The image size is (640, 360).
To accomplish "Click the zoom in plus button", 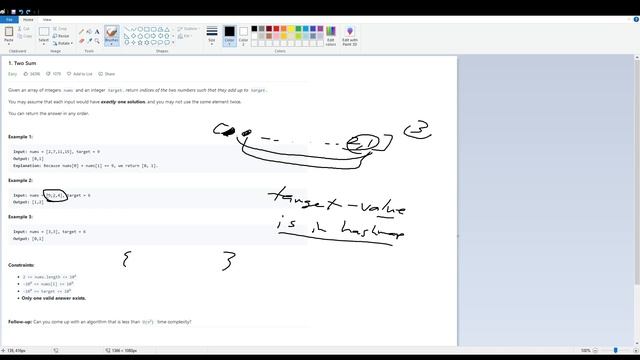I will 636,350.
